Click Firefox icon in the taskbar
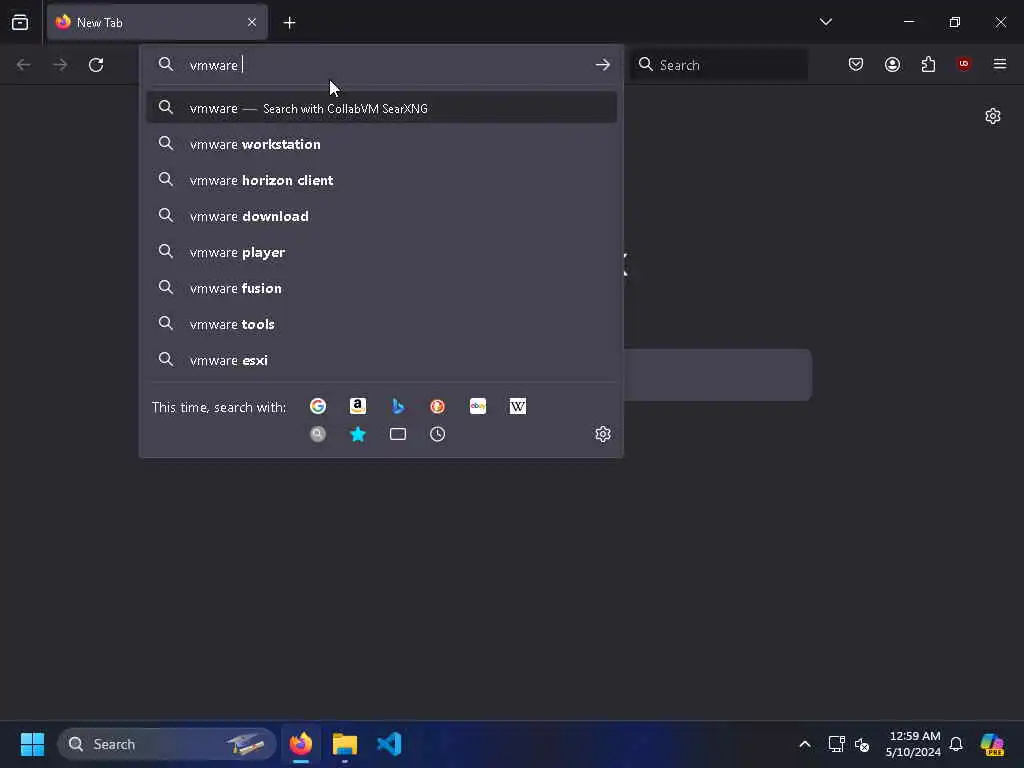The height and width of the screenshot is (768, 1024). click(300, 744)
